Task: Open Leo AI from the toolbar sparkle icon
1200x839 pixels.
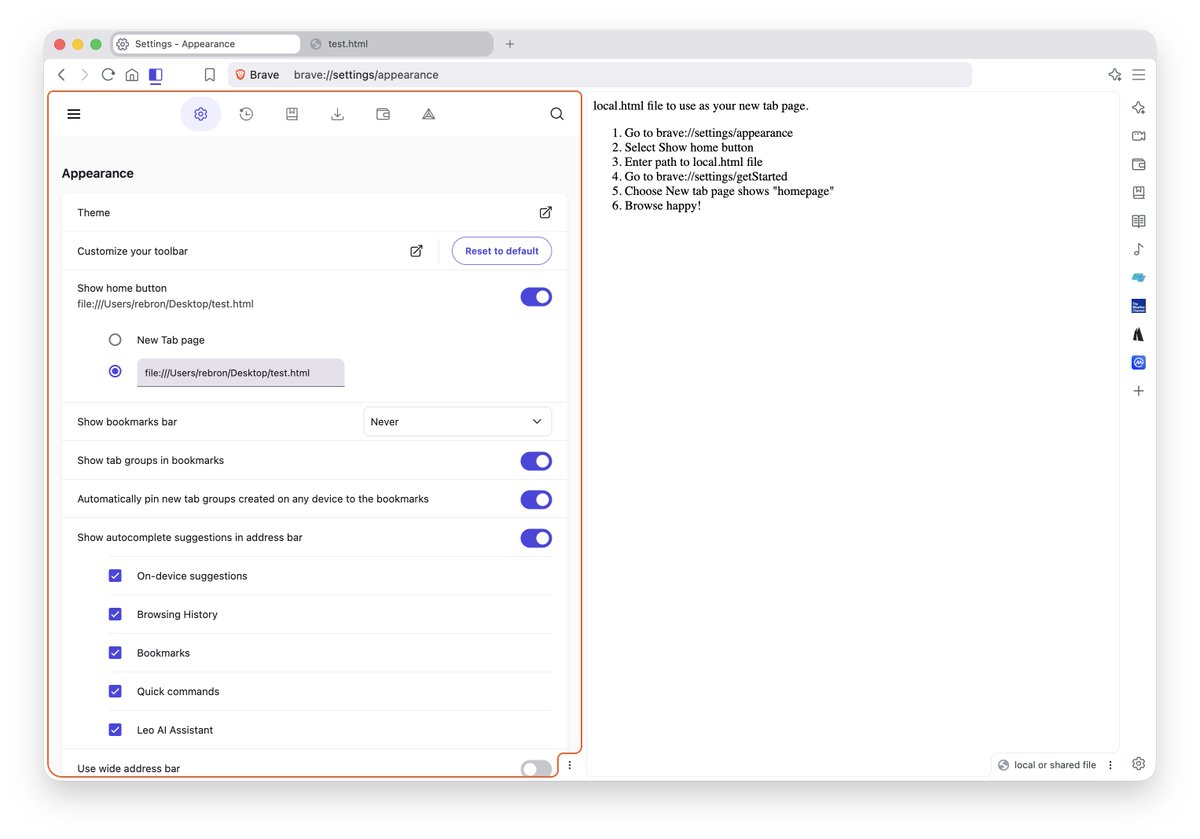Action: (x=1115, y=75)
